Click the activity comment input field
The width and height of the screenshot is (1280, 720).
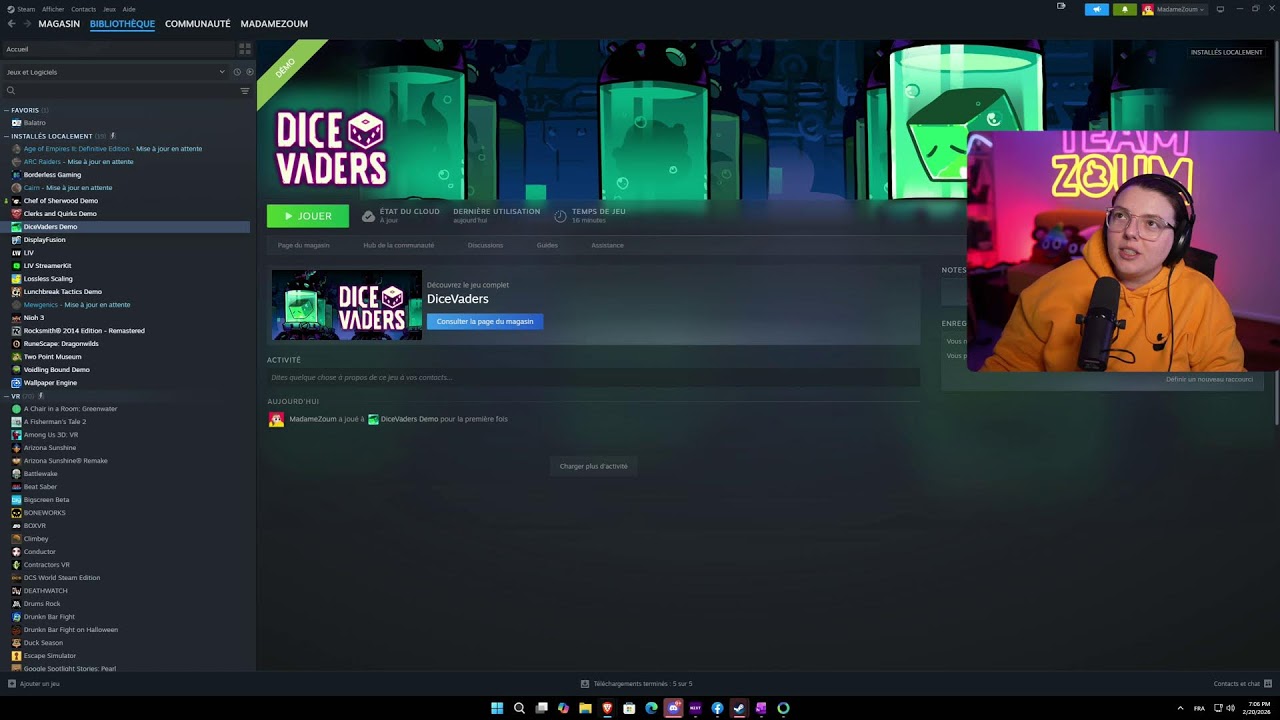pyautogui.click(x=593, y=377)
